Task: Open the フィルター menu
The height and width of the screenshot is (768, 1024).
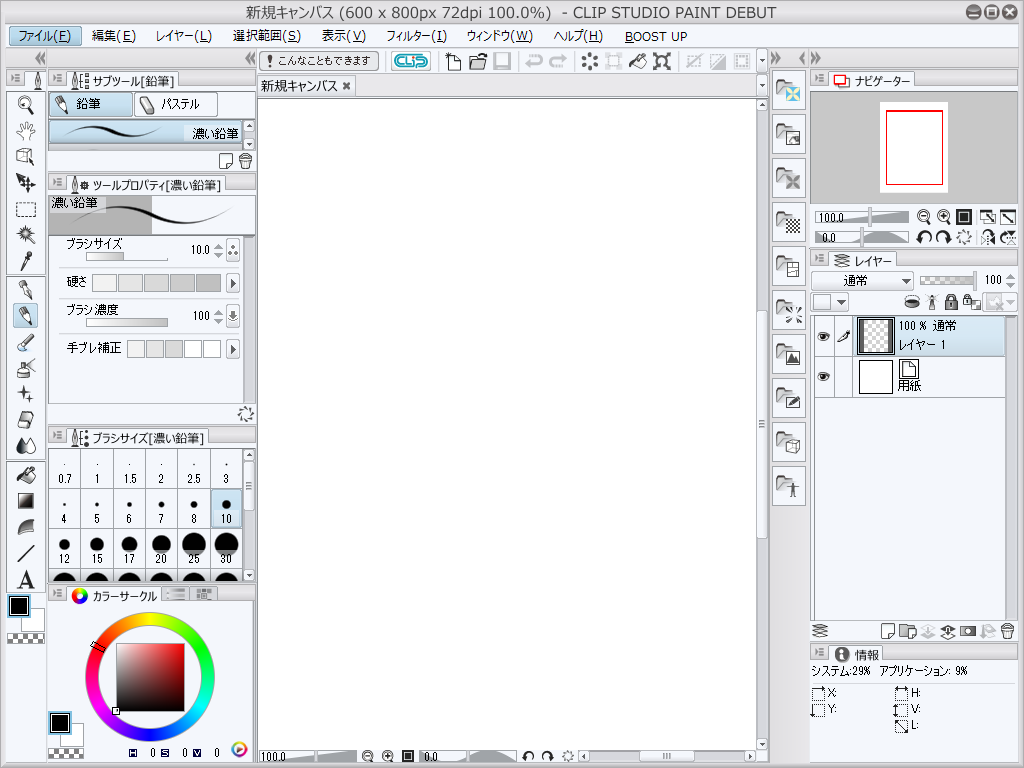Action: [415, 36]
